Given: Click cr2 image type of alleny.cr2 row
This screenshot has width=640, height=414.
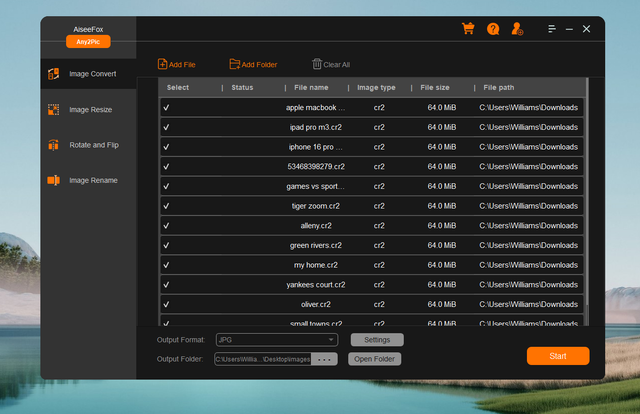Looking at the screenshot, I should pos(379,226).
